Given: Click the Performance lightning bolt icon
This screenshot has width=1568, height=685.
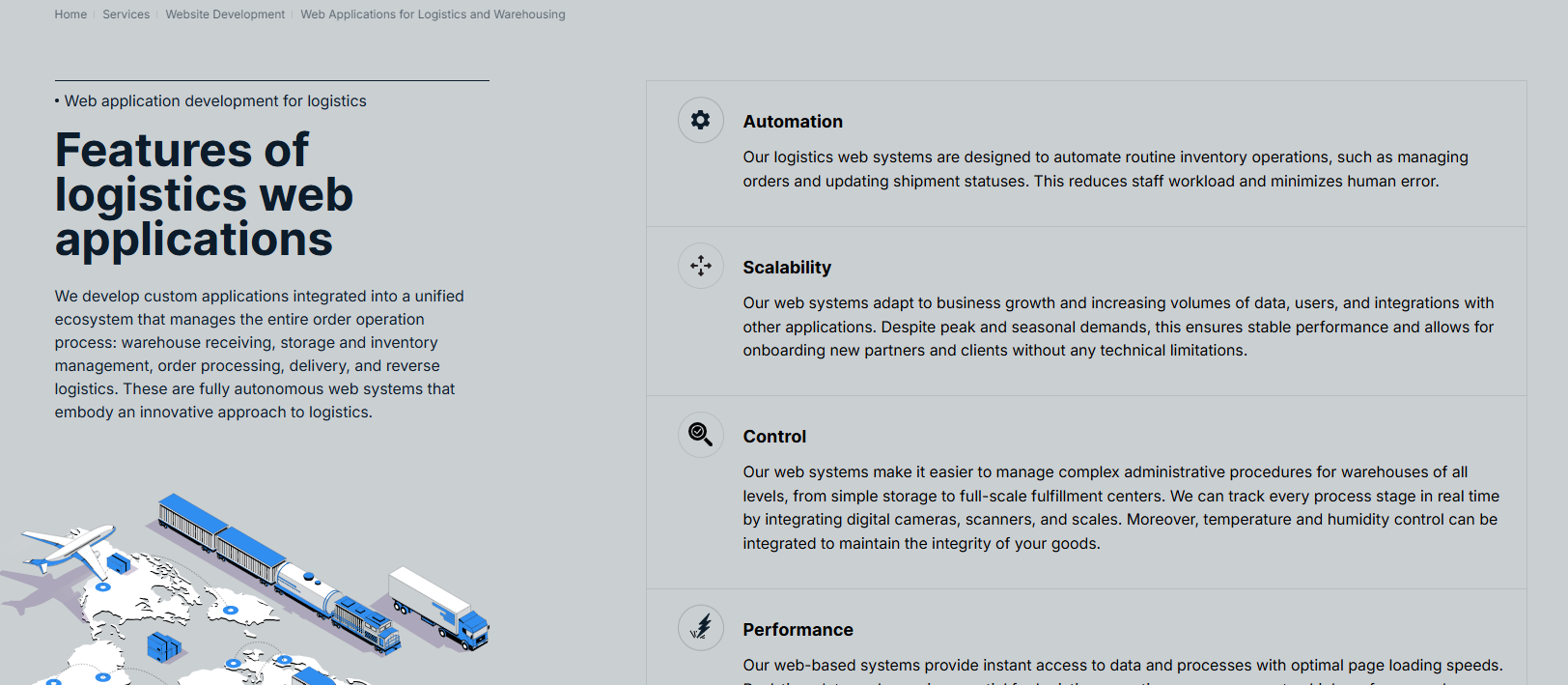Looking at the screenshot, I should coord(700,628).
